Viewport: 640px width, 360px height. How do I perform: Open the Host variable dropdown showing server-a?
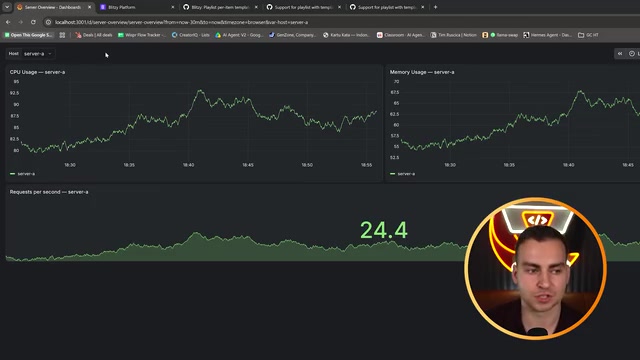38,53
